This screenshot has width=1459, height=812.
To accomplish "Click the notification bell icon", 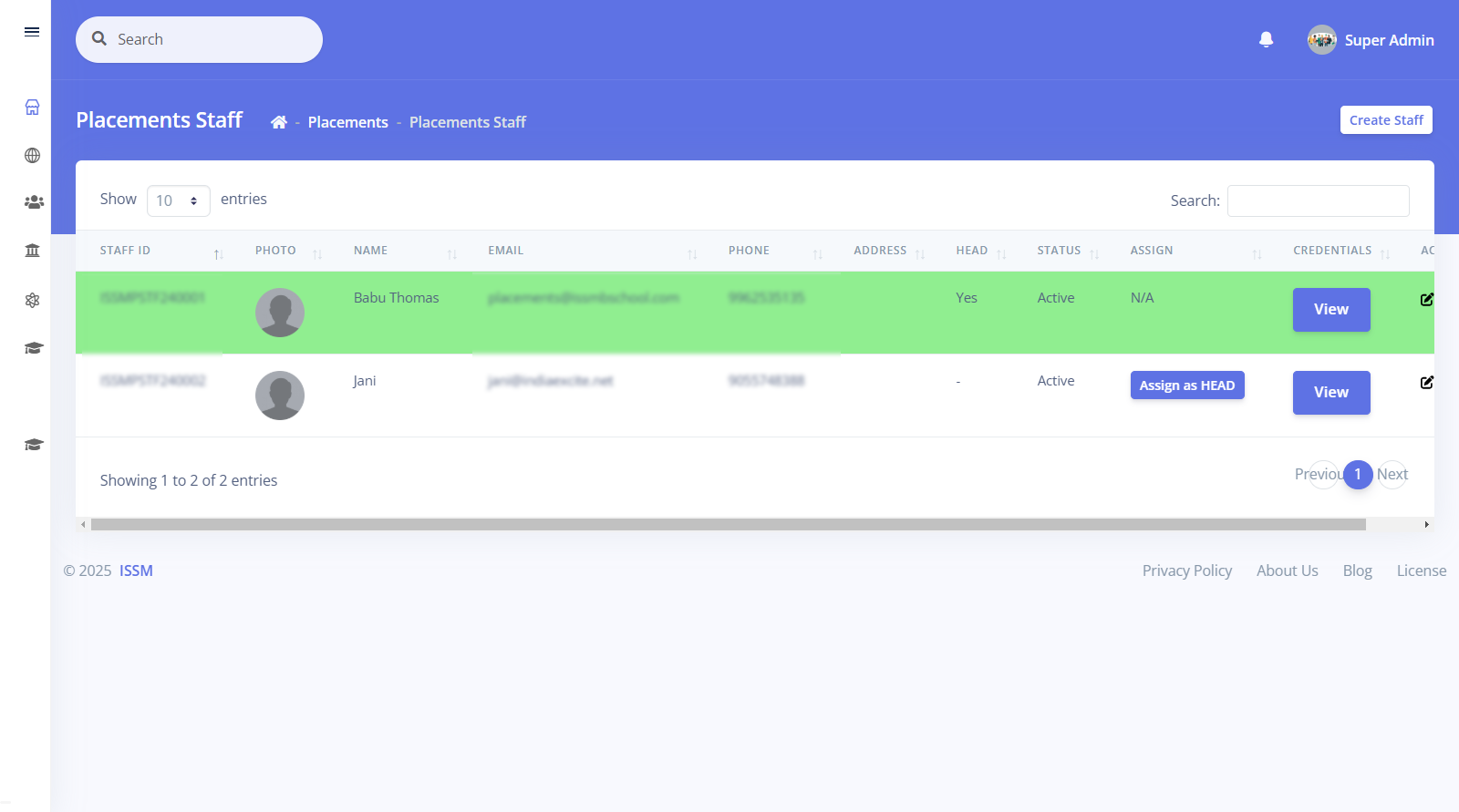I will click(x=1266, y=39).
